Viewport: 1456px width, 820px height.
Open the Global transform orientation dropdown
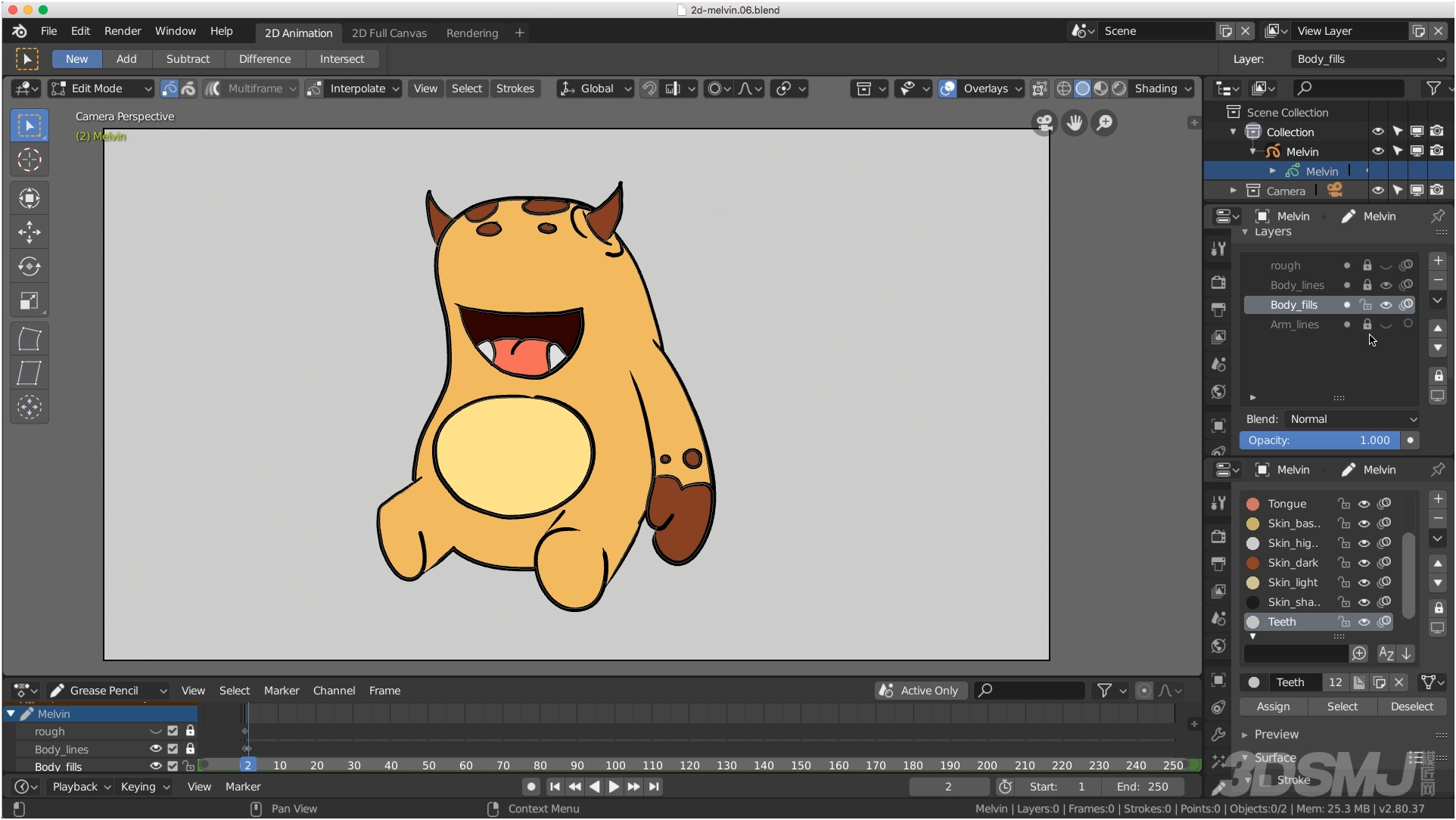tap(595, 89)
